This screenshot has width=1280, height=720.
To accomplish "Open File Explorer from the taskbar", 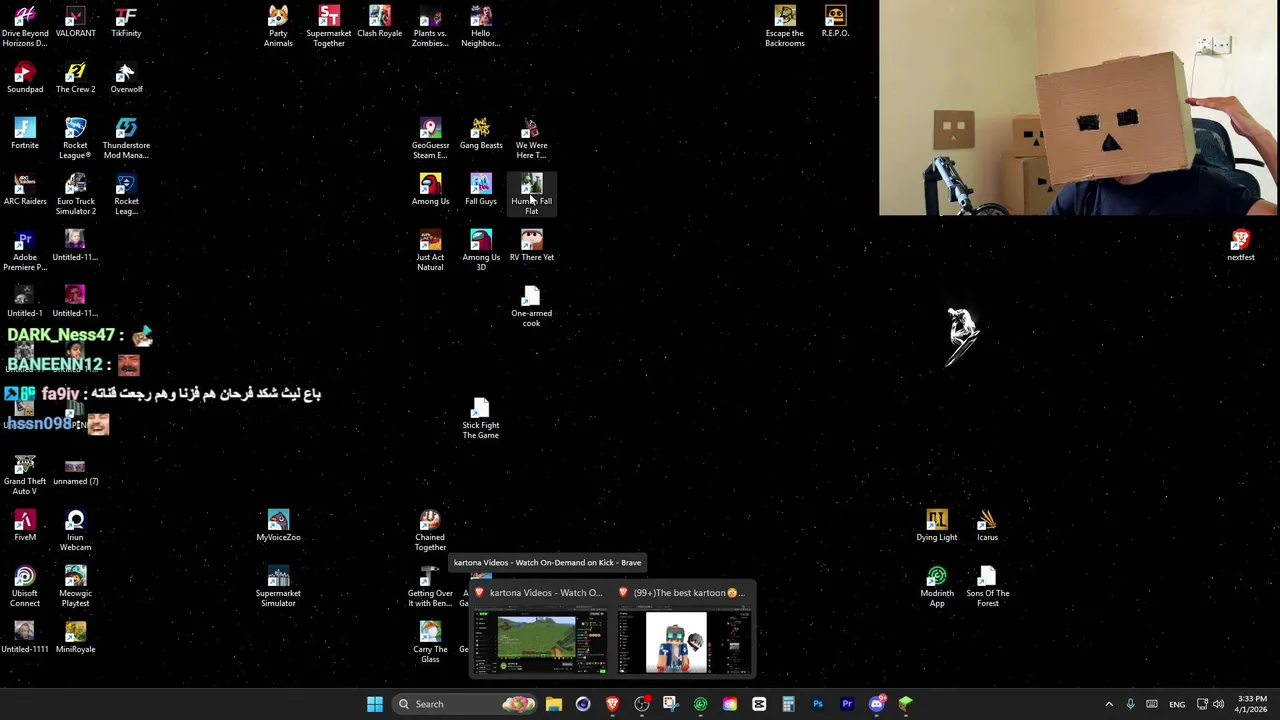I will 554,704.
